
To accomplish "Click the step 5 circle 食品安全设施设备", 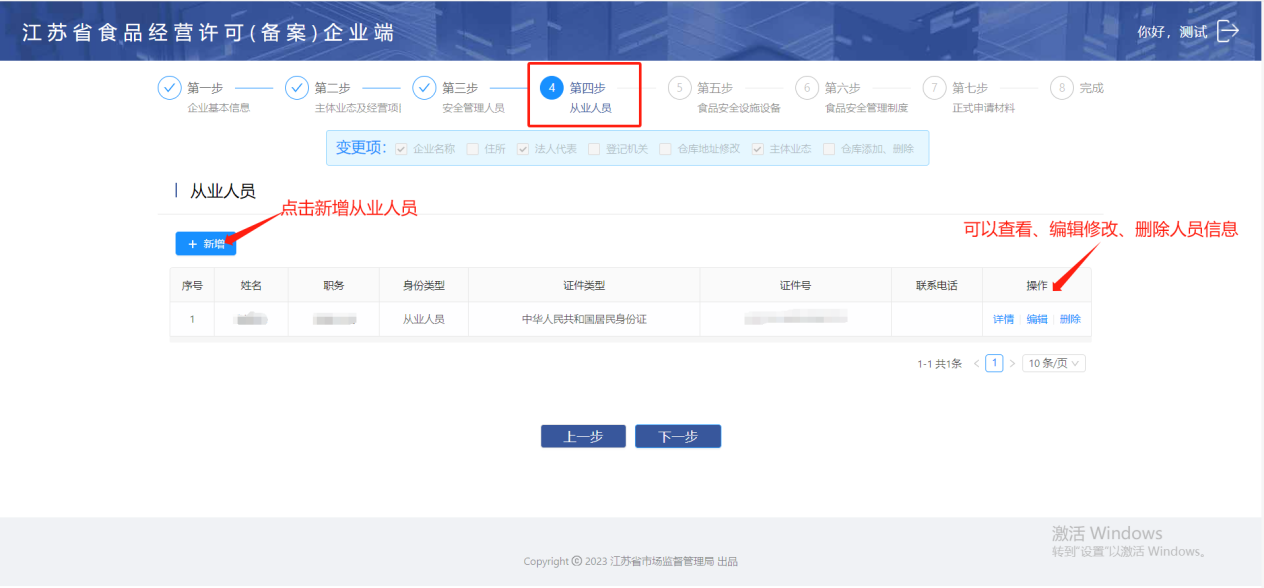I will pos(679,88).
